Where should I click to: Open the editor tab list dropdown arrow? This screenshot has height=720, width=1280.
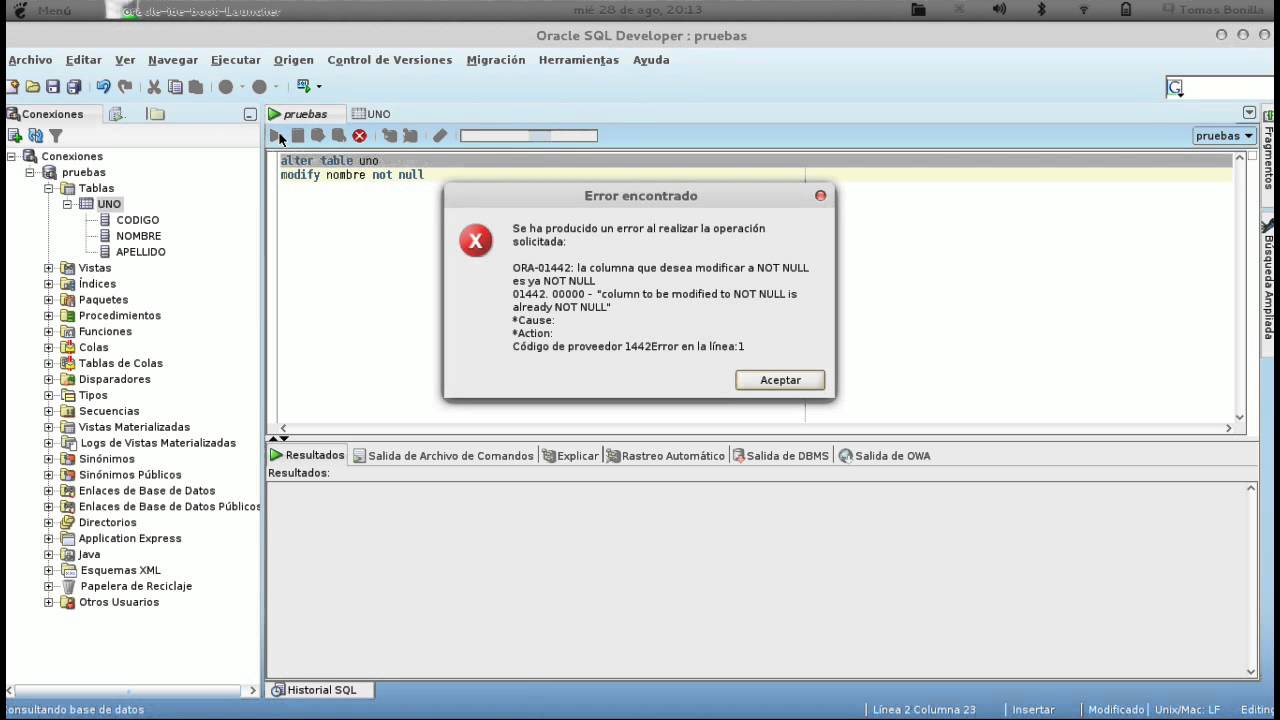[x=1249, y=113]
